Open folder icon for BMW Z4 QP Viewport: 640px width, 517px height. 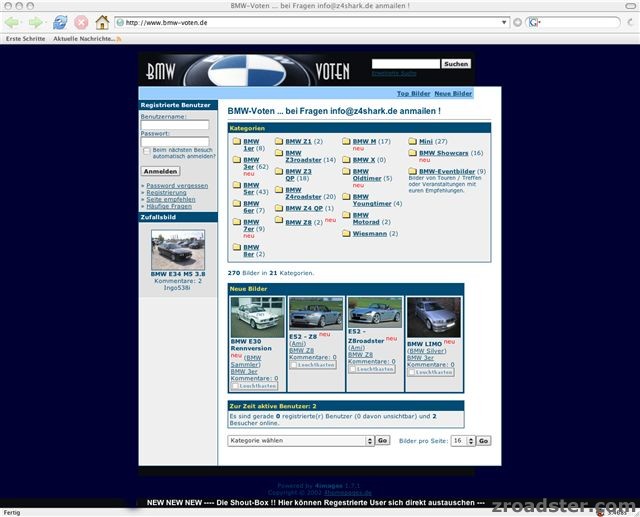point(279,209)
